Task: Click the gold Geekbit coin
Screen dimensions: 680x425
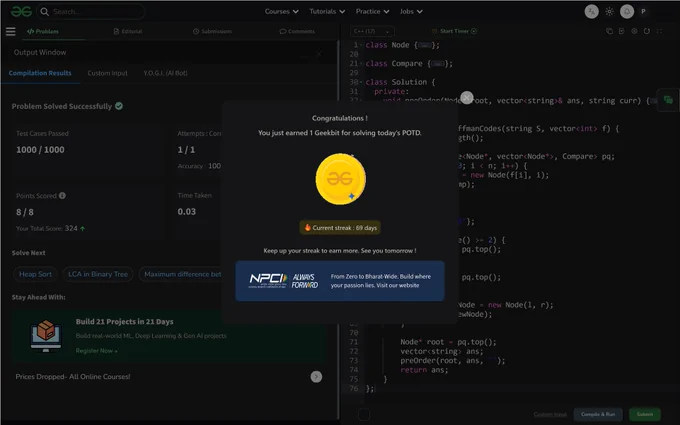Action: click(340, 179)
